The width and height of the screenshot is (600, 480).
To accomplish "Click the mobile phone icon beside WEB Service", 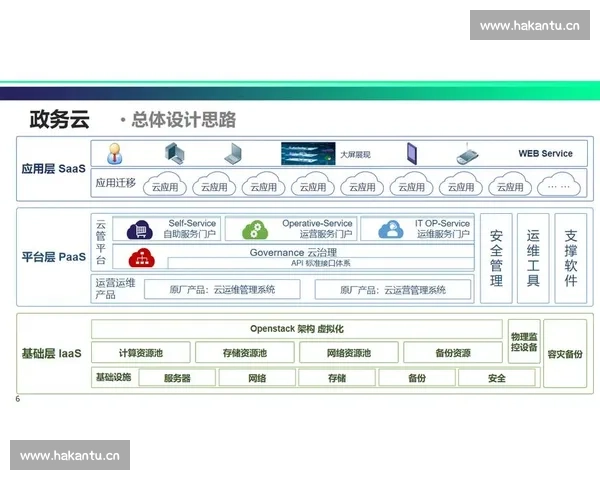I will 468,155.
